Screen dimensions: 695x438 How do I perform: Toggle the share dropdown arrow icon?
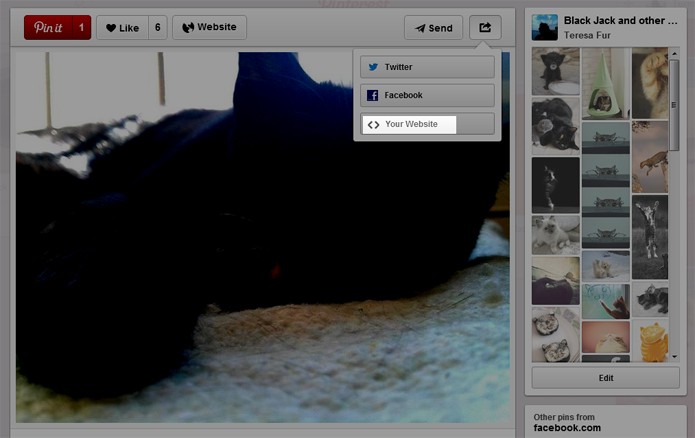coord(485,27)
